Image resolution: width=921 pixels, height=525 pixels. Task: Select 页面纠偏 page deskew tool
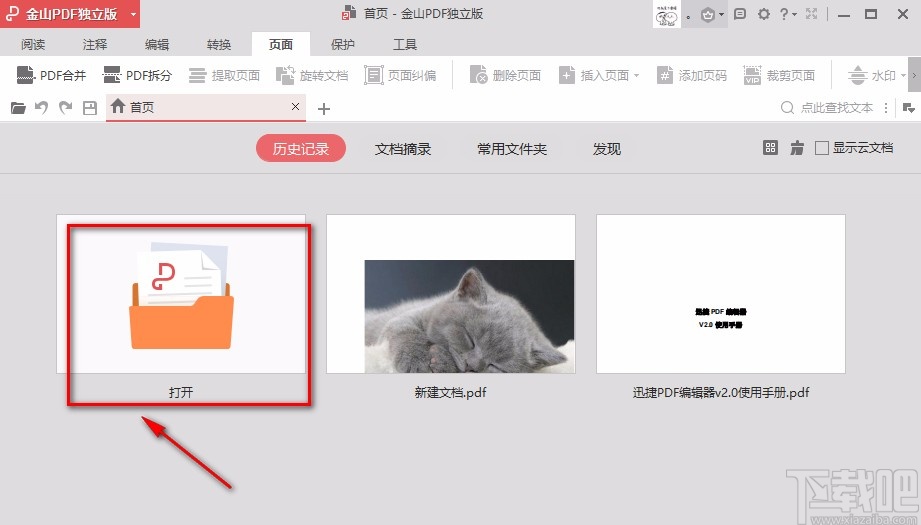click(x=401, y=75)
